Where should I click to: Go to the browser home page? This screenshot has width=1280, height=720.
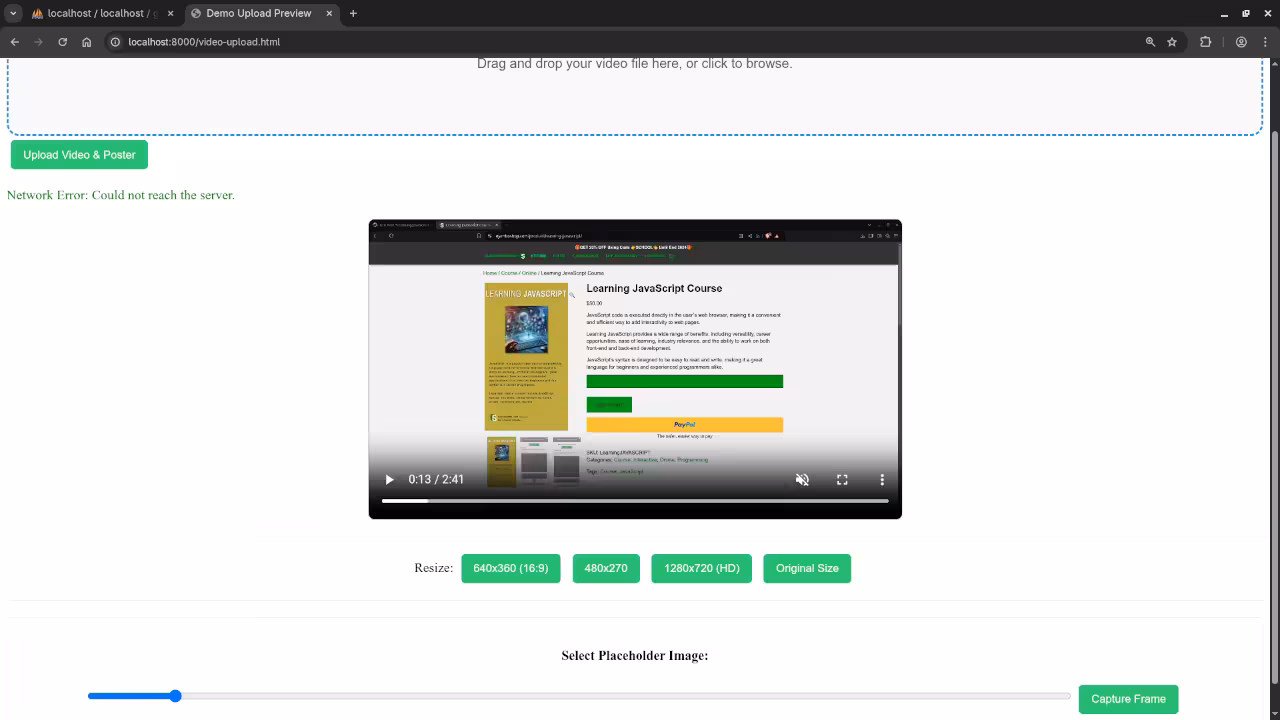[86, 42]
